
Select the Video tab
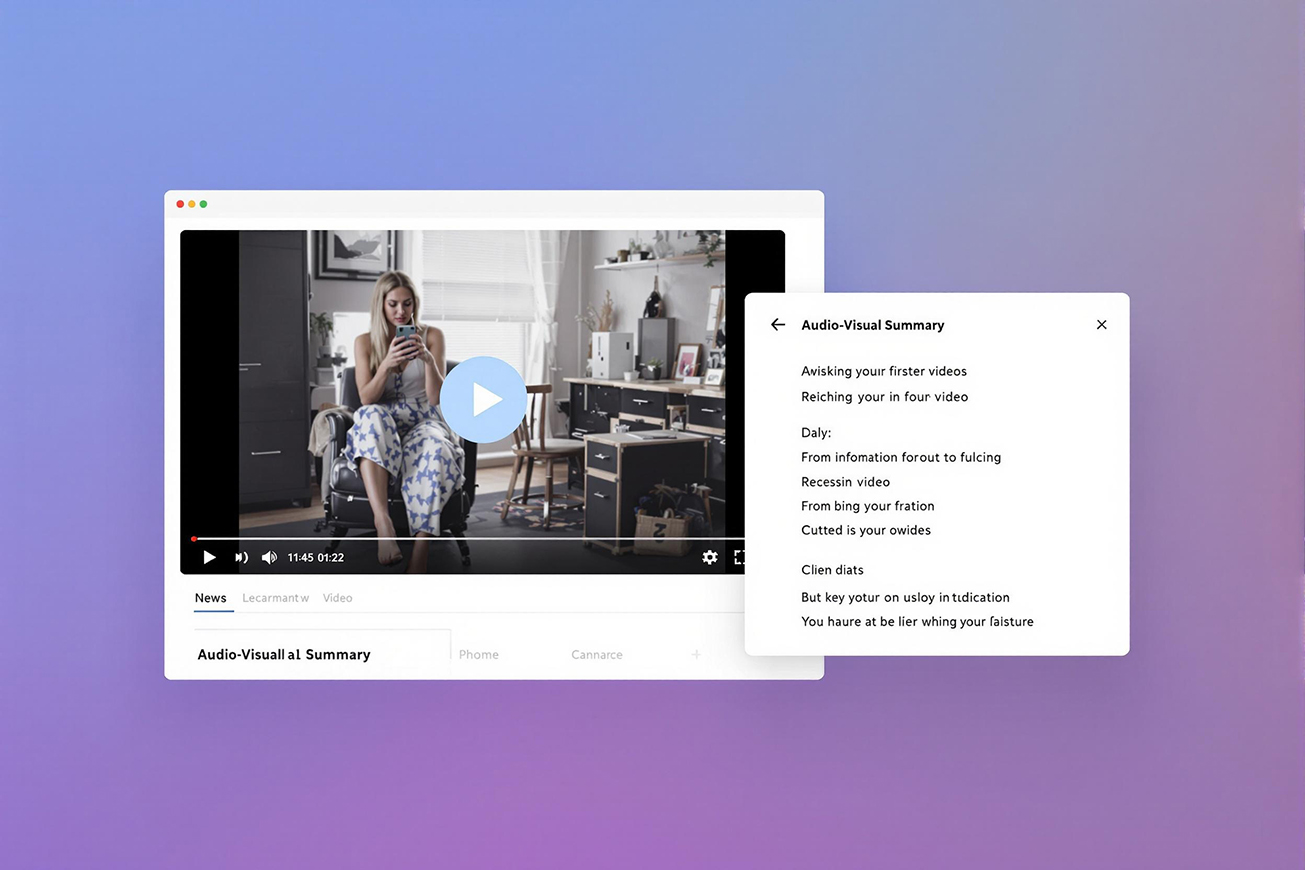(337, 598)
